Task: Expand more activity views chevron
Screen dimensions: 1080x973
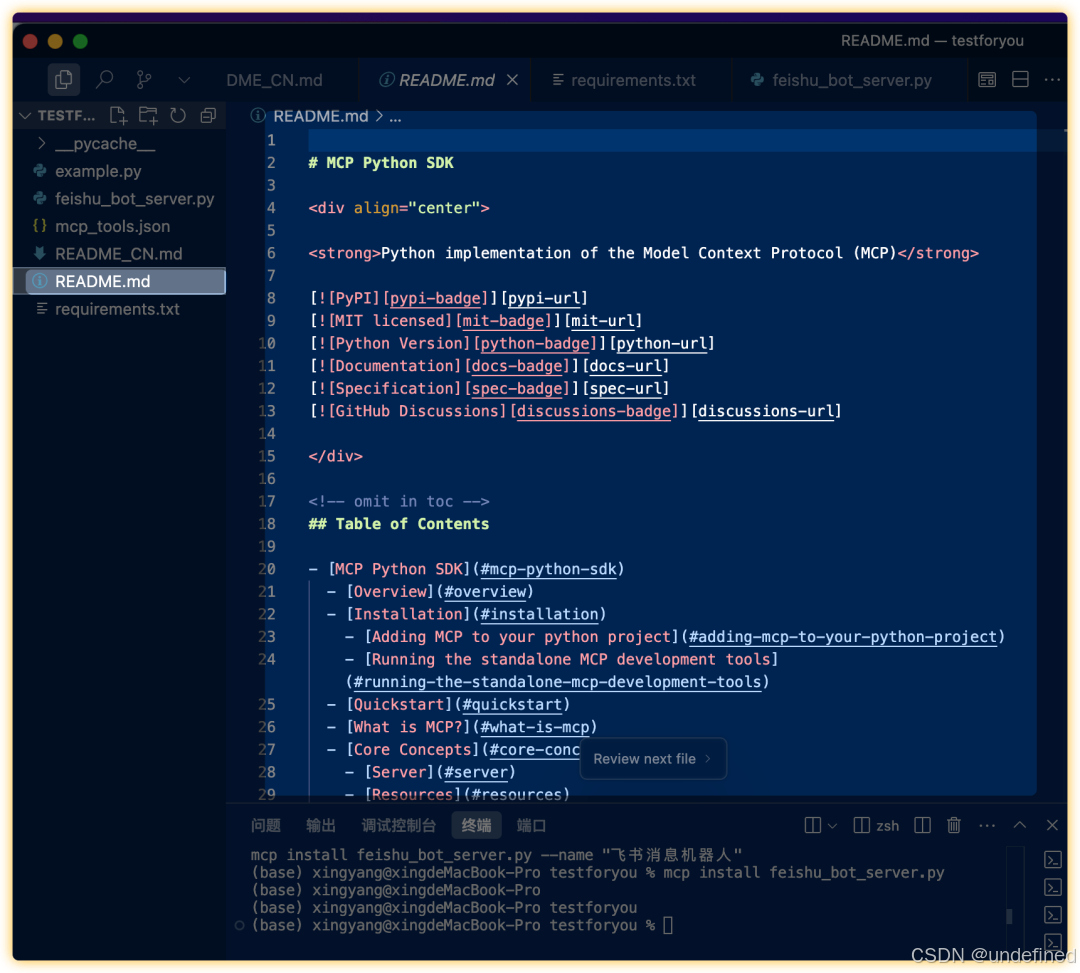Action: point(184,81)
